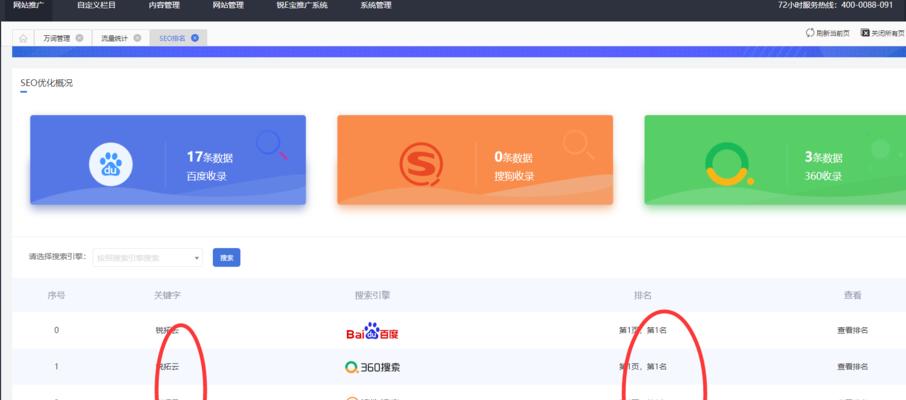
Task: Click the 关闭所有页 X icon
Action: click(865, 33)
